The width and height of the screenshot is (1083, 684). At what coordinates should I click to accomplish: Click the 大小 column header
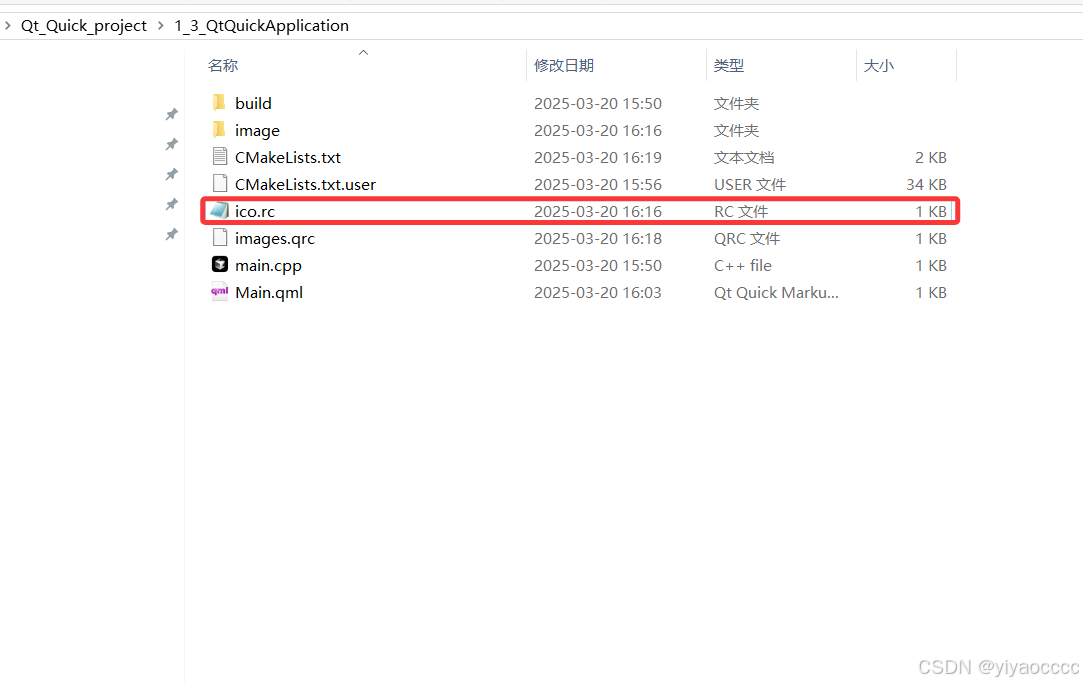point(878,65)
